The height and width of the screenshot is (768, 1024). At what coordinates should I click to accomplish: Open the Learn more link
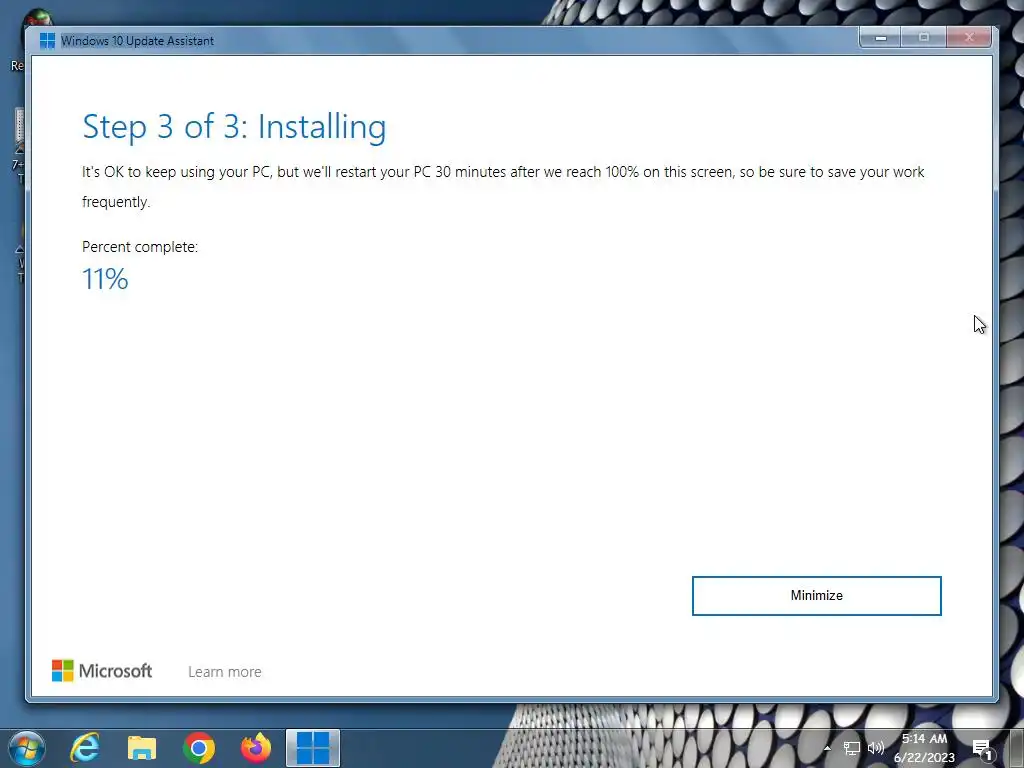[225, 671]
